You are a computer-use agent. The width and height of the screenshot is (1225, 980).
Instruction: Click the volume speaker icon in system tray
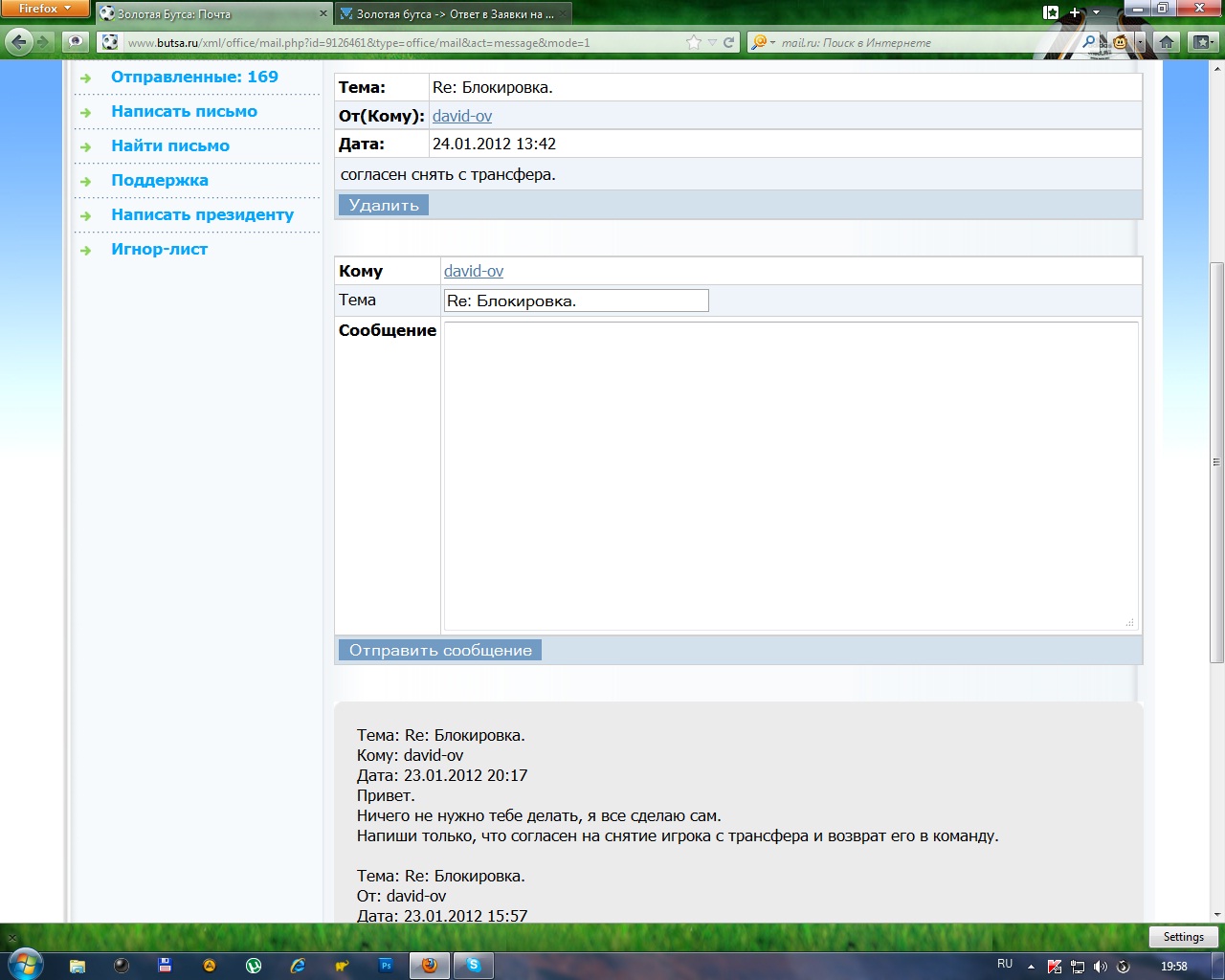tap(1101, 967)
